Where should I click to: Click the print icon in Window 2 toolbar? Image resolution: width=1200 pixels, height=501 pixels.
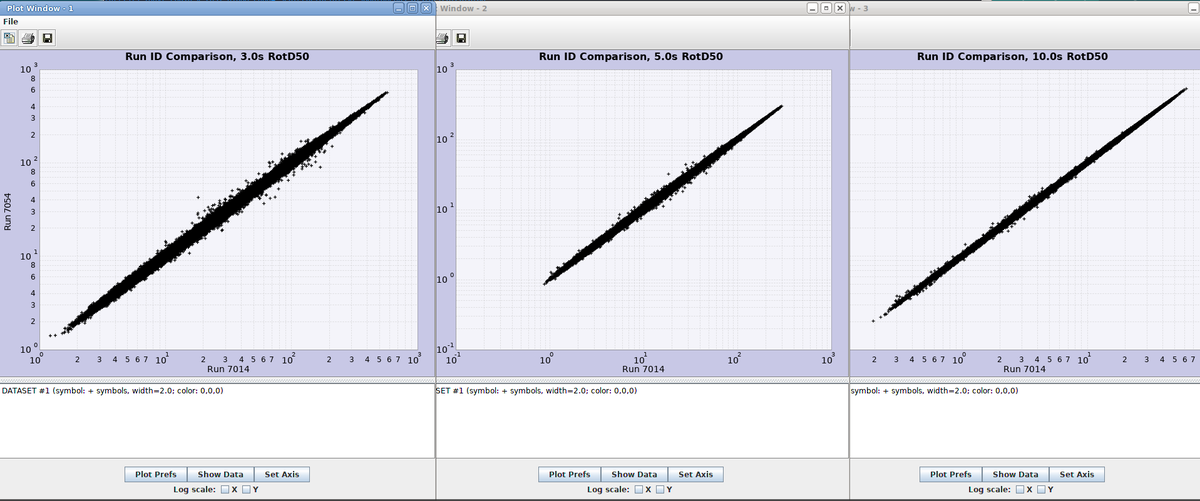click(x=444, y=39)
